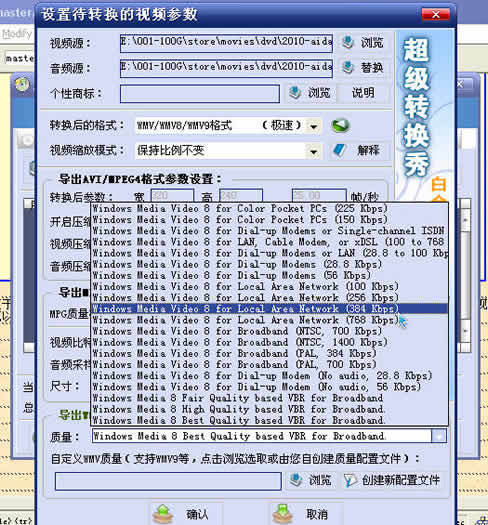Select Local Area Network (100 Kbps) option

click(x=270, y=286)
